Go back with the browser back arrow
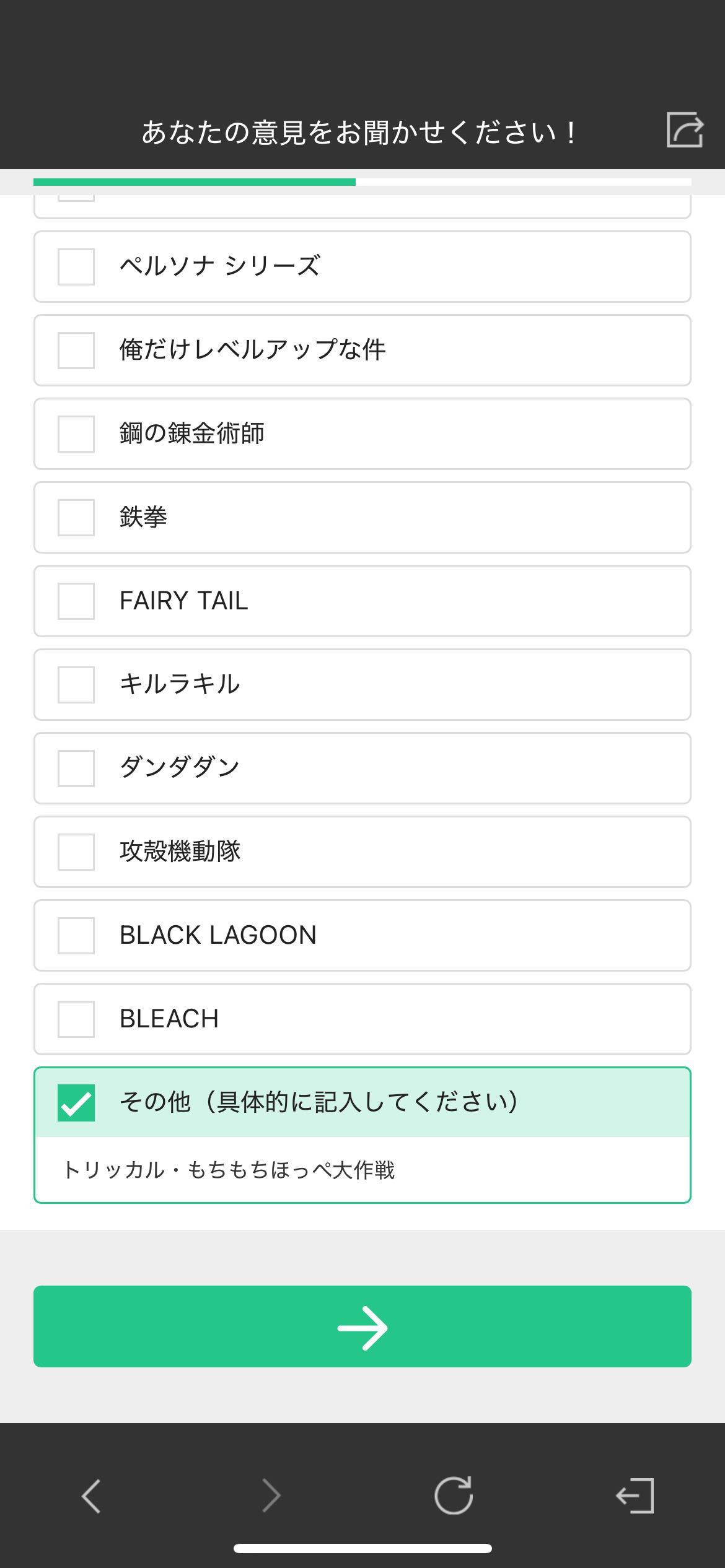Viewport: 725px width, 1568px height. (x=91, y=1496)
